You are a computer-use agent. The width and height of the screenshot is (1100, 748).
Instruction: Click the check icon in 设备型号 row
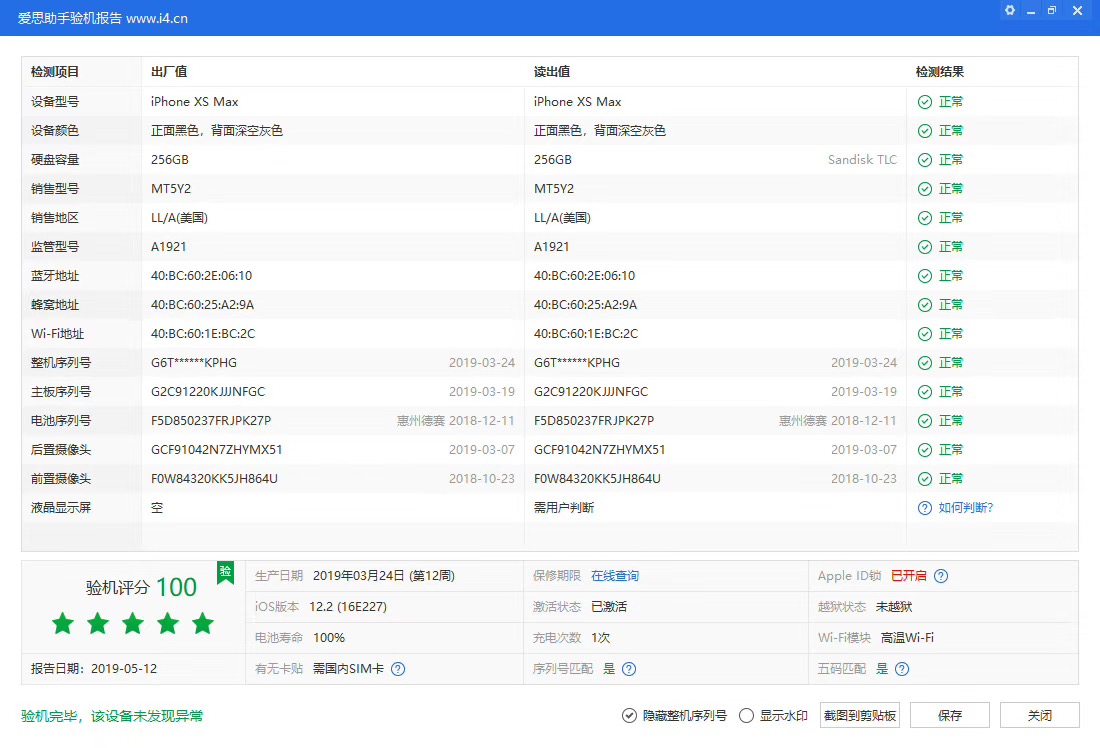[x=925, y=102]
